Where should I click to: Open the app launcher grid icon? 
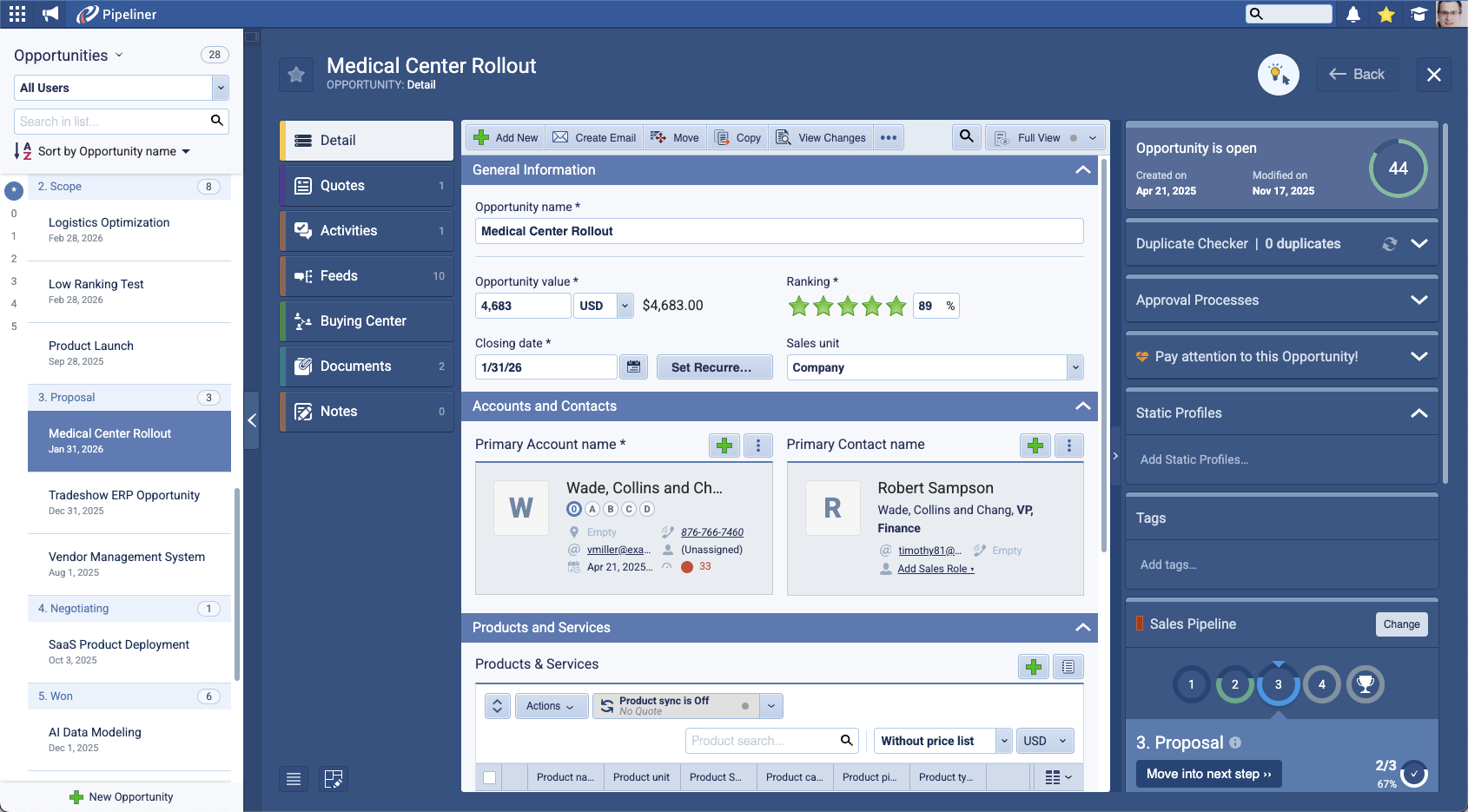coord(17,15)
